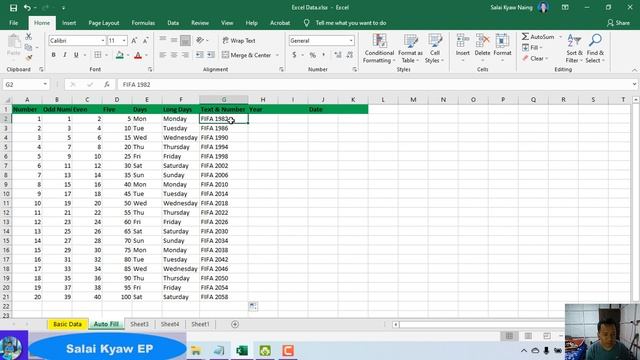Screen dimensions: 640x360
Task: Click the Format Painter brush
Action: tap(28, 58)
